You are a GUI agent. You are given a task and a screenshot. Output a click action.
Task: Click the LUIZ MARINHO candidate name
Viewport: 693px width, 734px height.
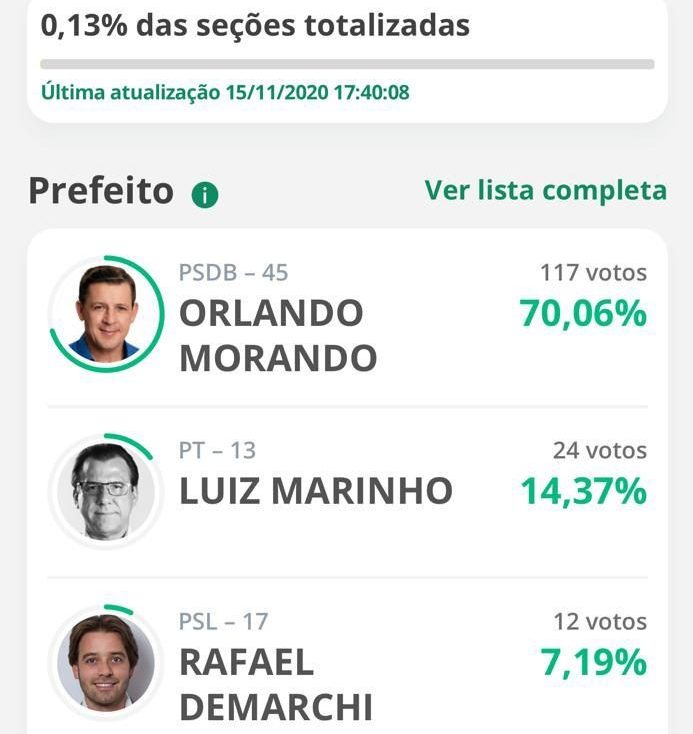point(316,491)
